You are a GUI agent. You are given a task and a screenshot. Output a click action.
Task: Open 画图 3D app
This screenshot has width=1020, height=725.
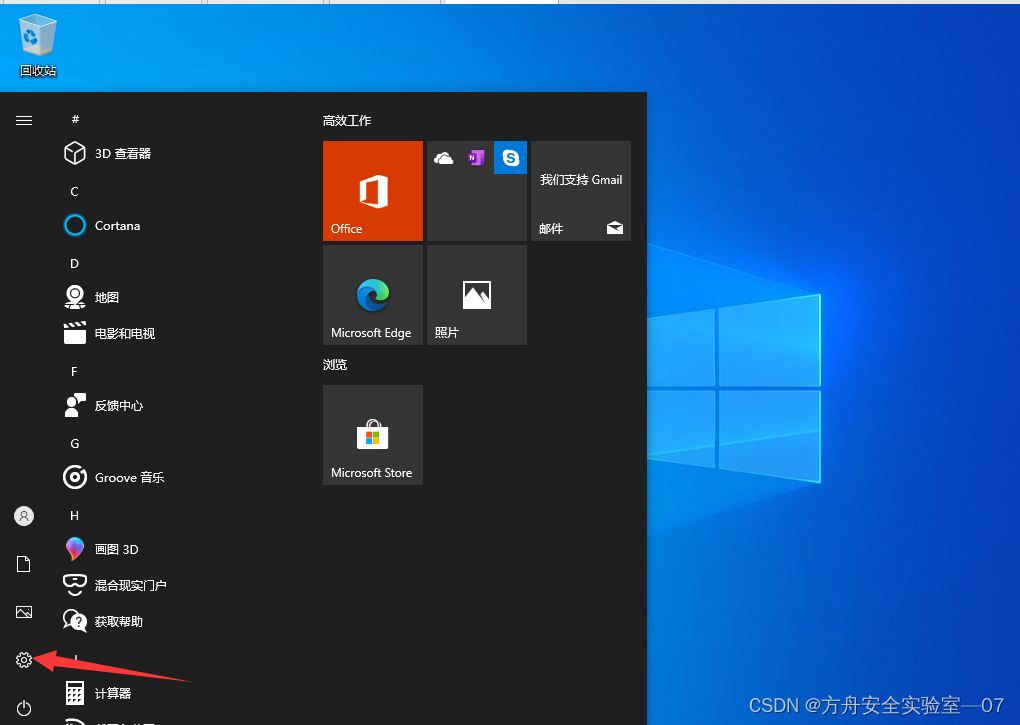101,549
